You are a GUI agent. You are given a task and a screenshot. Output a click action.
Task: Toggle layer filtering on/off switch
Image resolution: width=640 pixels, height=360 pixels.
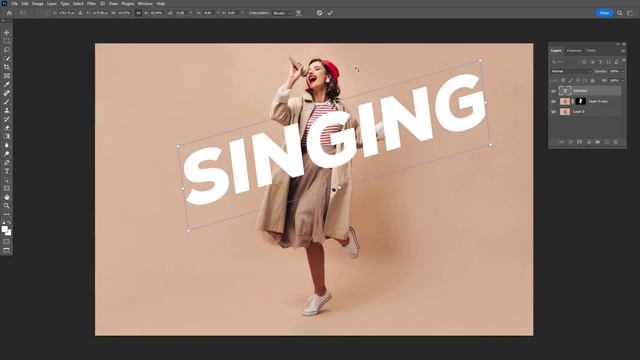click(x=624, y=61)
